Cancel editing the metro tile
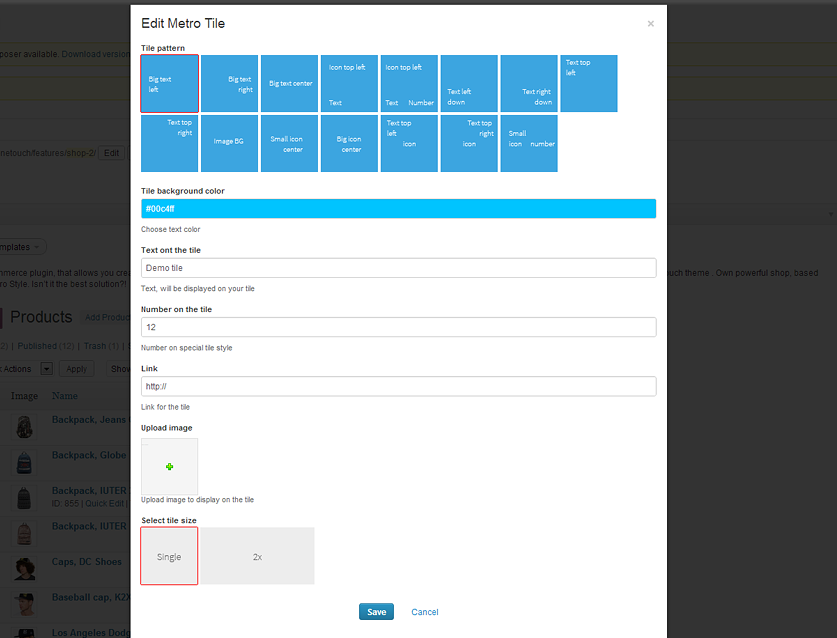This screenshot has width=837, height=638. [425, 612]
